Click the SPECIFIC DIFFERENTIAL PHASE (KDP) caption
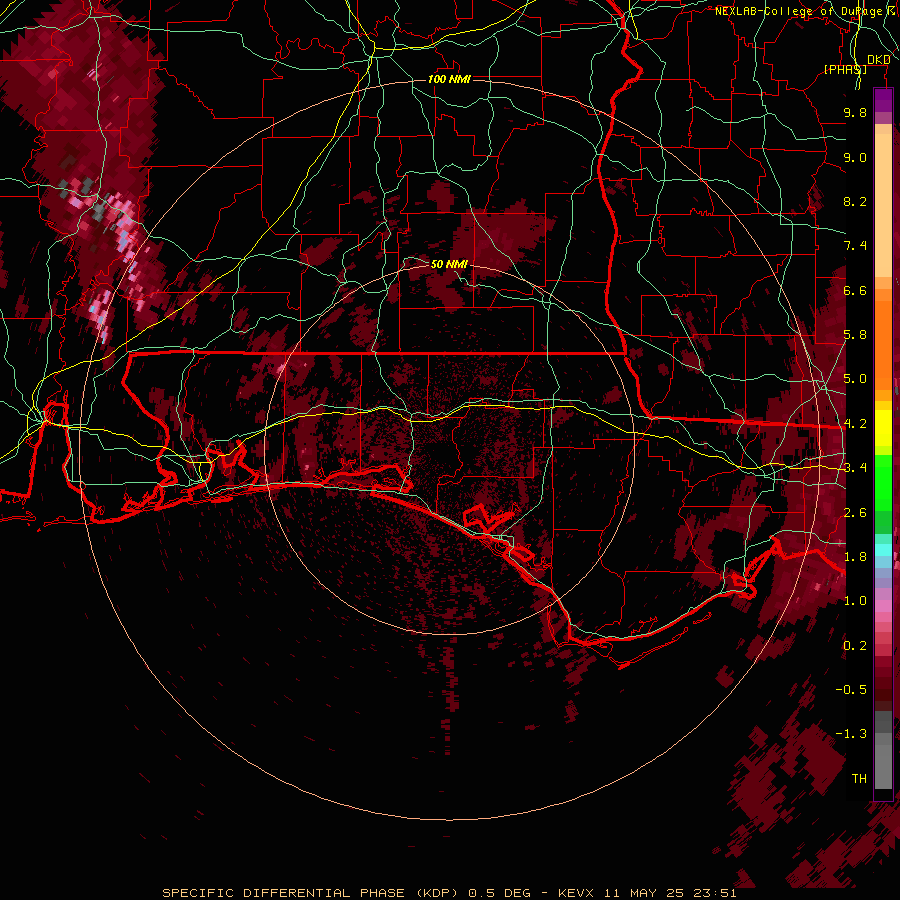The width and height of the screenshot is (900, 900). 310,893
